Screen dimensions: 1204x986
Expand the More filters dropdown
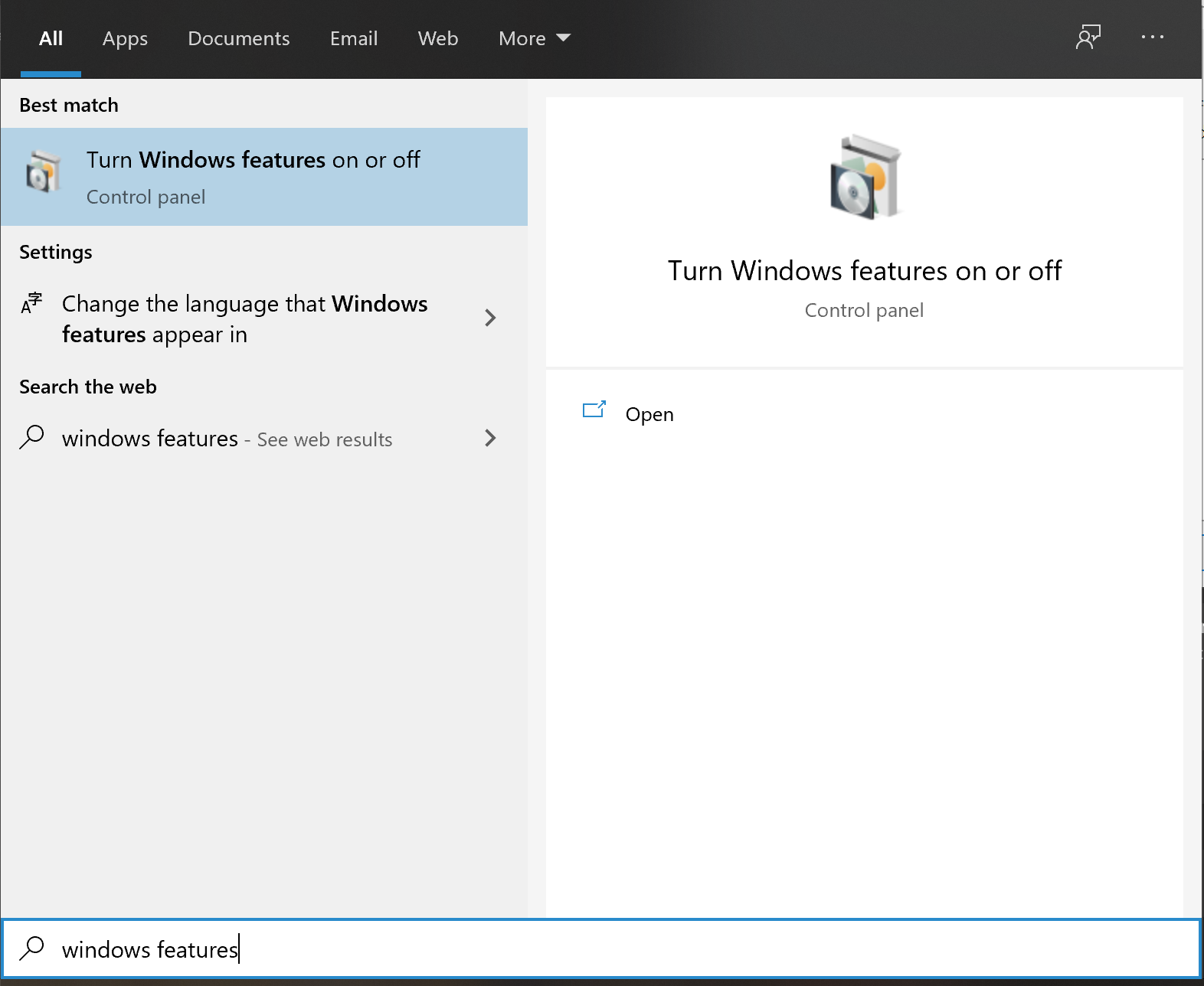coord(535,38)
